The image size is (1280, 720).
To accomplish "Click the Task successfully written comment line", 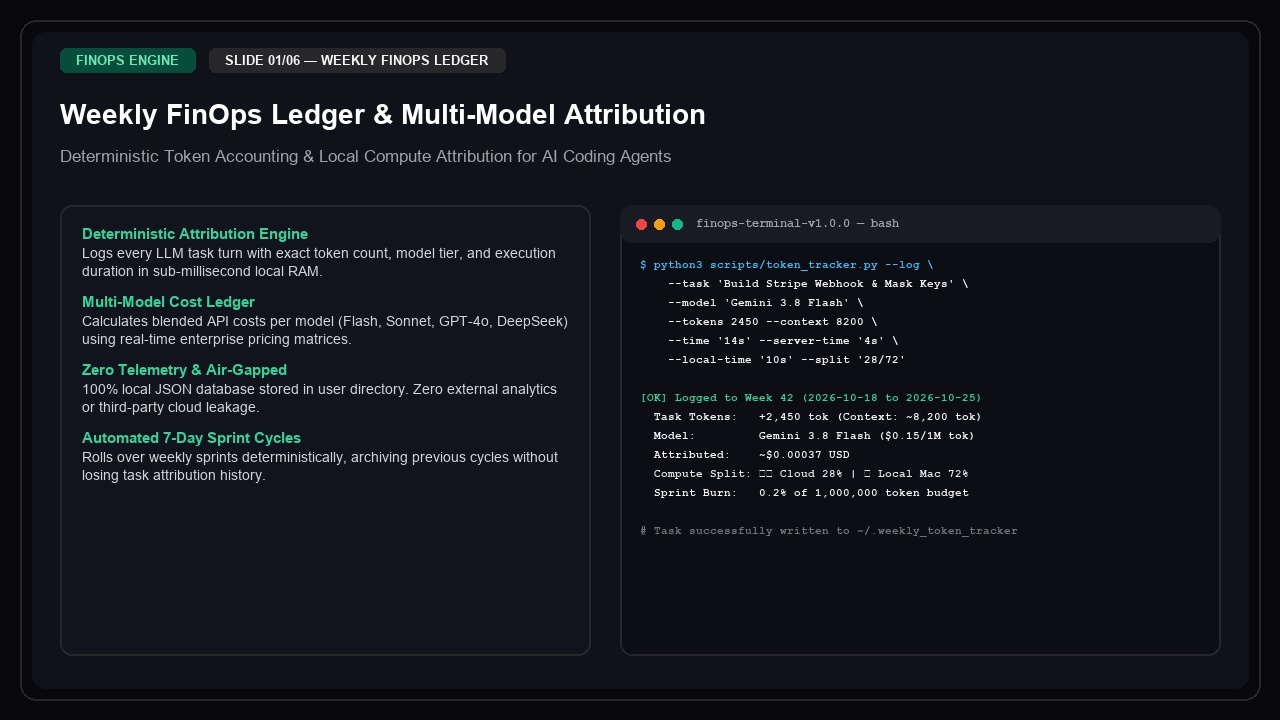I will pos(829,531).
